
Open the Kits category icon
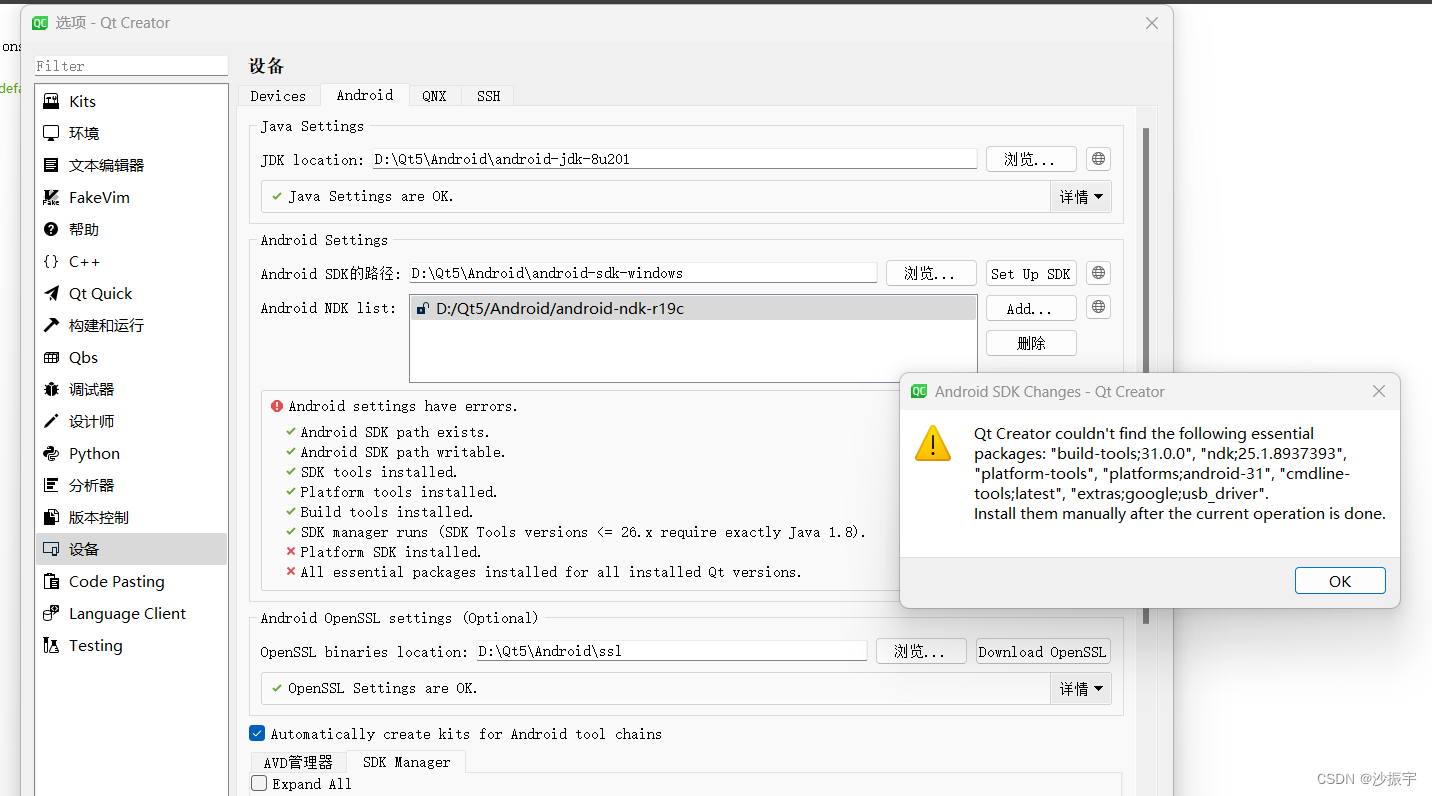click(51, 101)
